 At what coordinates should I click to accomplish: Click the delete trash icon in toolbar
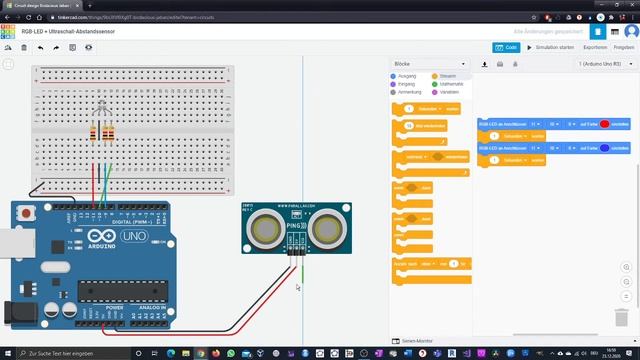(x=24, y=48)
